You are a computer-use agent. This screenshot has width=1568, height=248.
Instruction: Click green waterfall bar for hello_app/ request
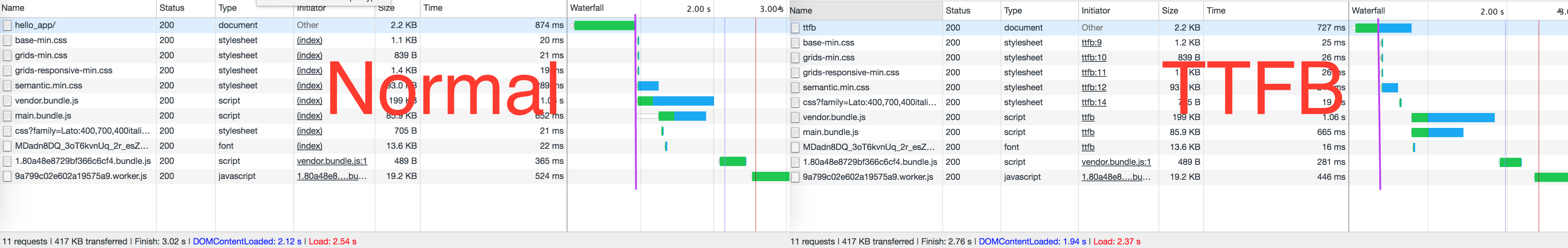[x=604, y=26]
